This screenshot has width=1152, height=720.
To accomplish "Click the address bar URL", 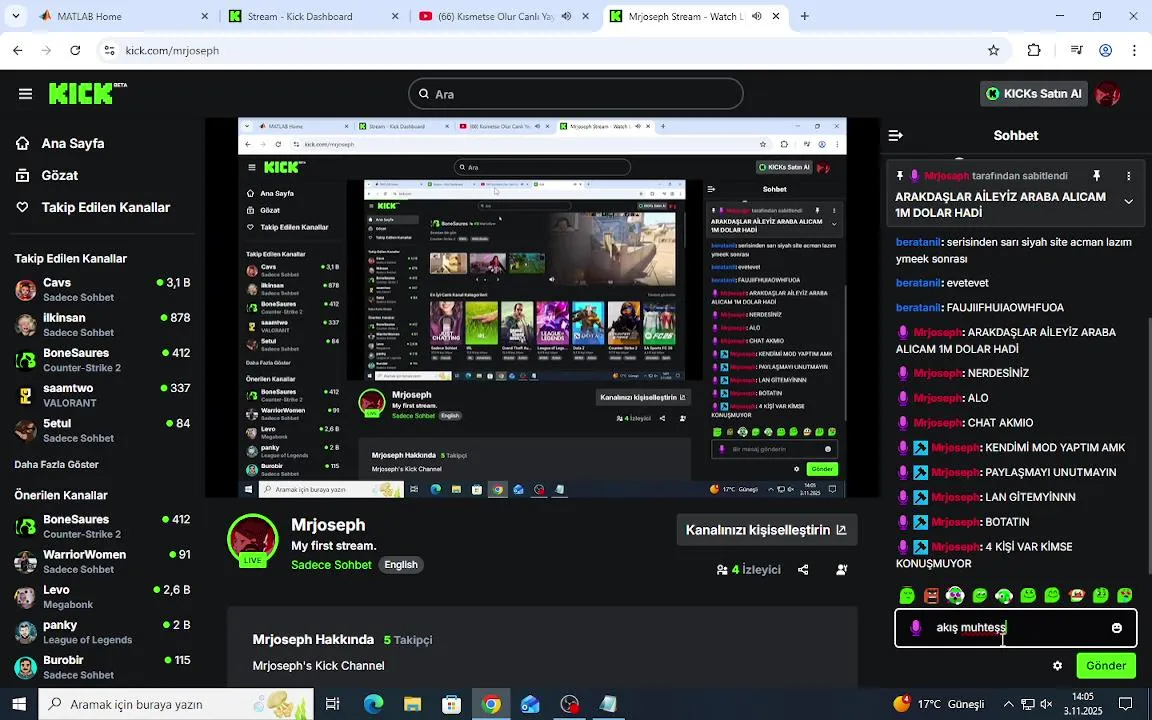I will 172,51.
